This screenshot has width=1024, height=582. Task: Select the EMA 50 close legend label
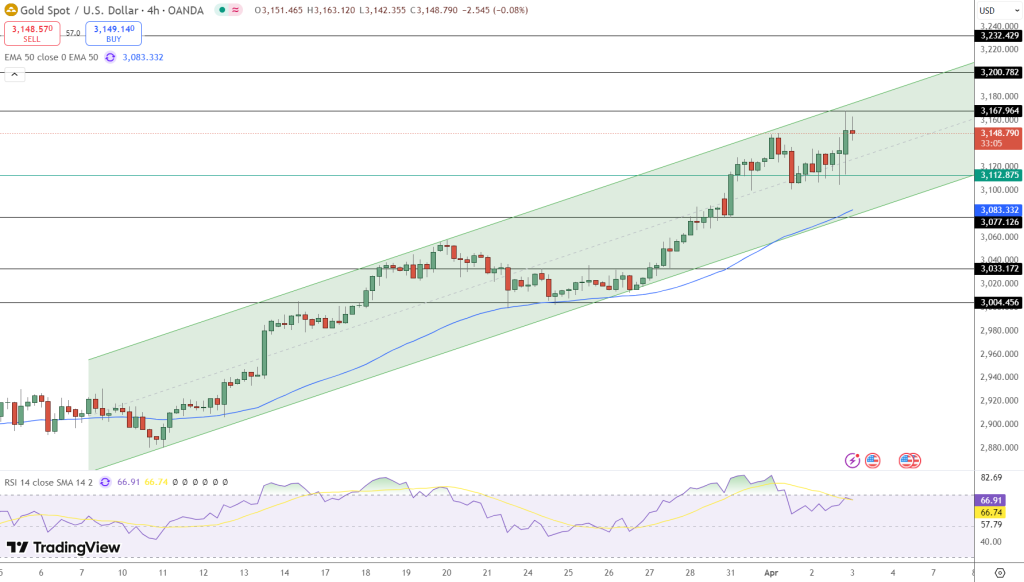pos(51,57)
